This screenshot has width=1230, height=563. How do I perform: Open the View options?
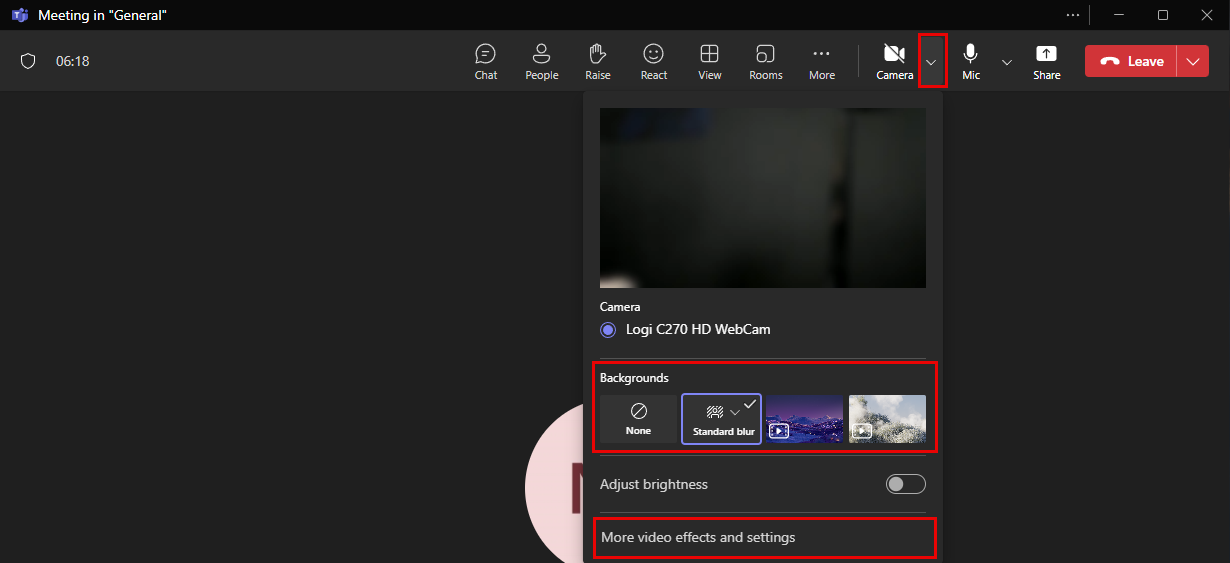(710, 61)
